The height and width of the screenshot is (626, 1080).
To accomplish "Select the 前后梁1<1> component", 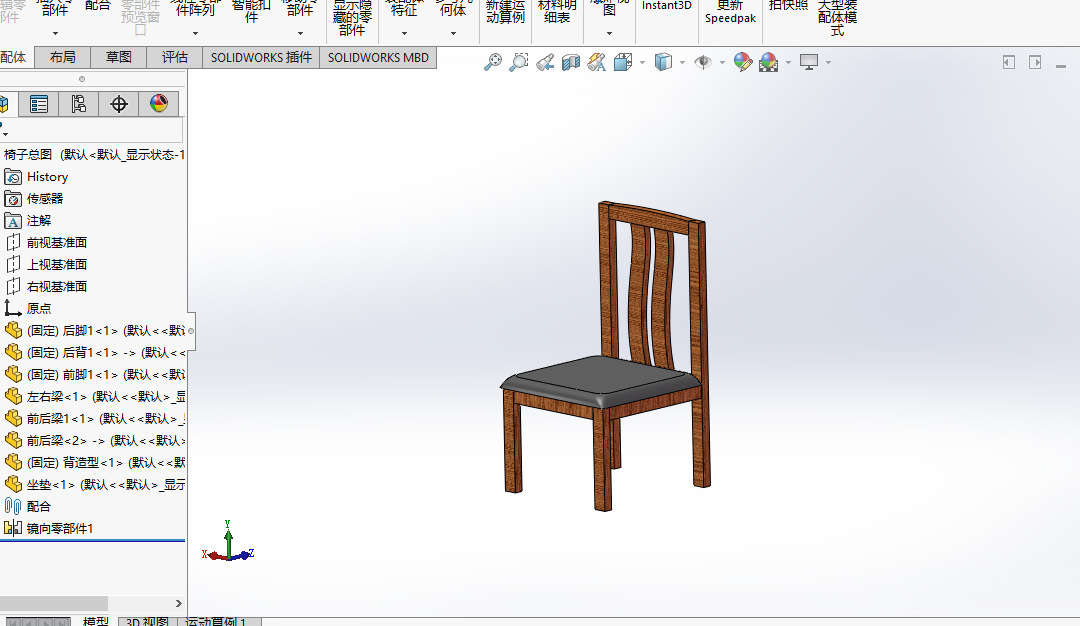I will 95,419.
